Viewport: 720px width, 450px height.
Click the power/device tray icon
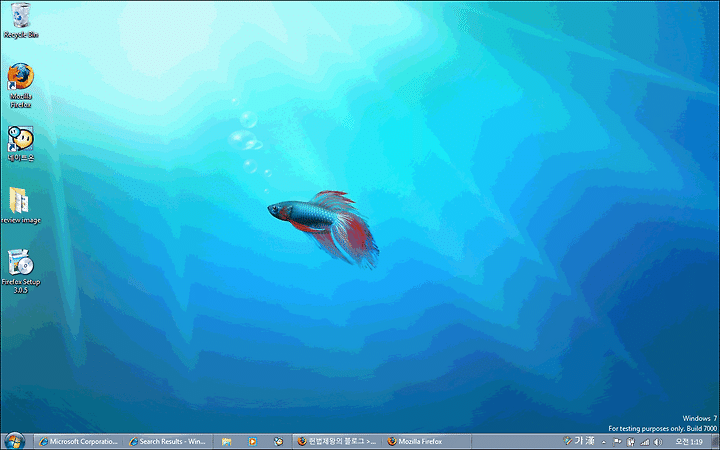coord(630,442)
